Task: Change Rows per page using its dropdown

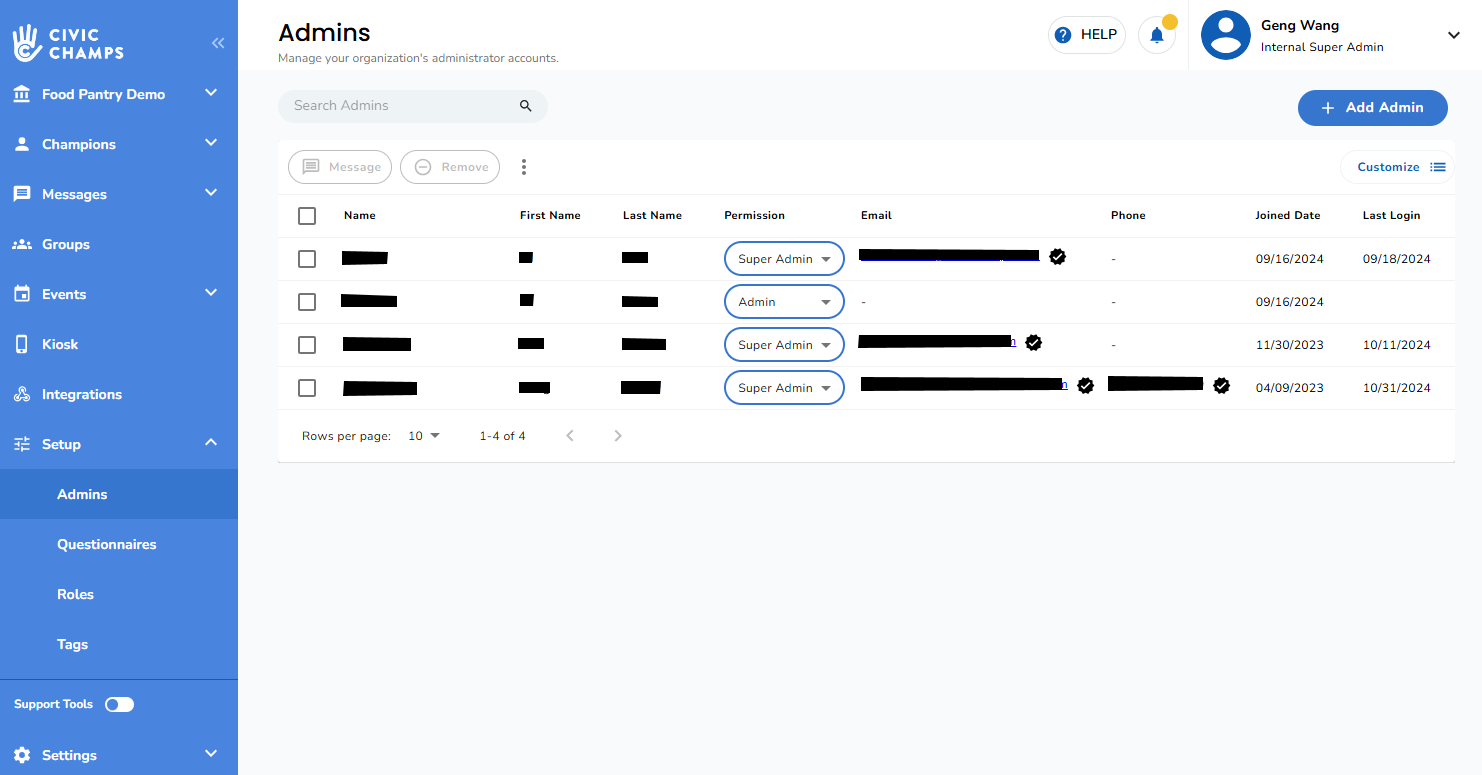Action: [x=424, y=435]
